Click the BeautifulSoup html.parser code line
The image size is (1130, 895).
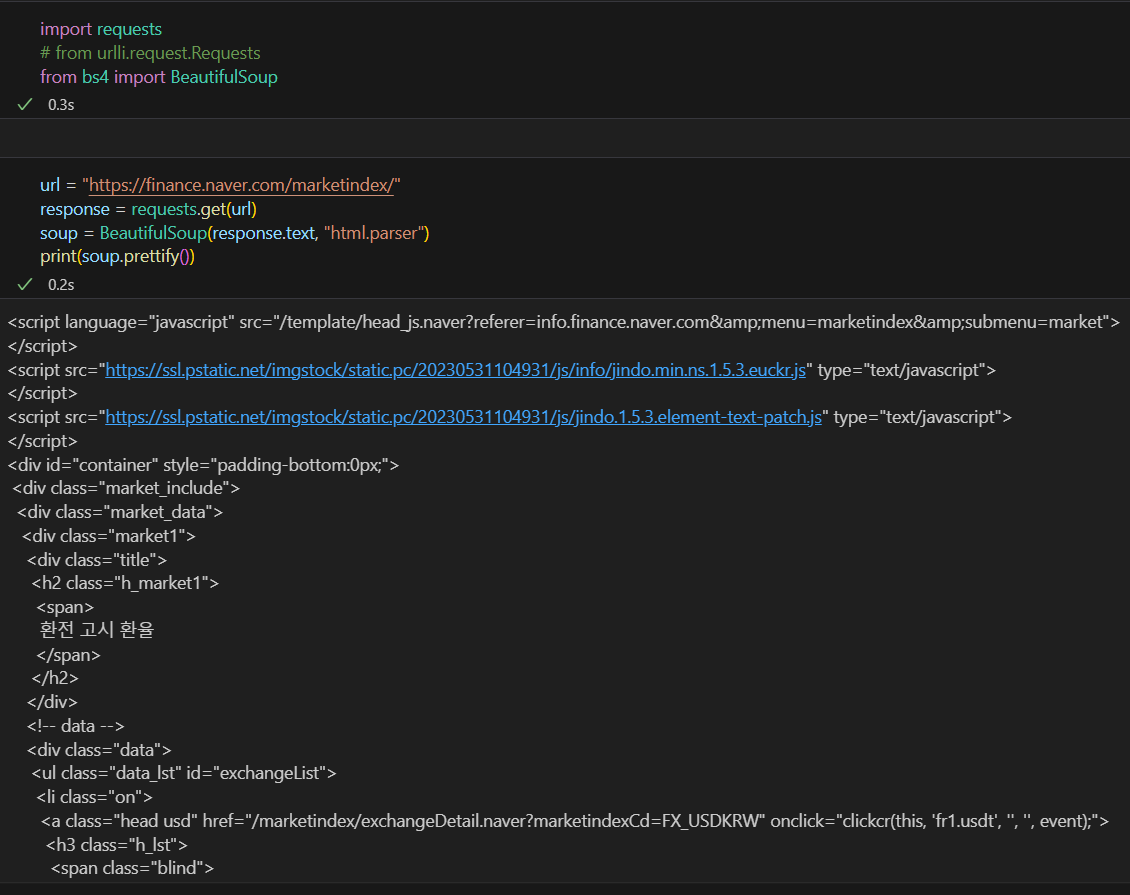[235, 233]
